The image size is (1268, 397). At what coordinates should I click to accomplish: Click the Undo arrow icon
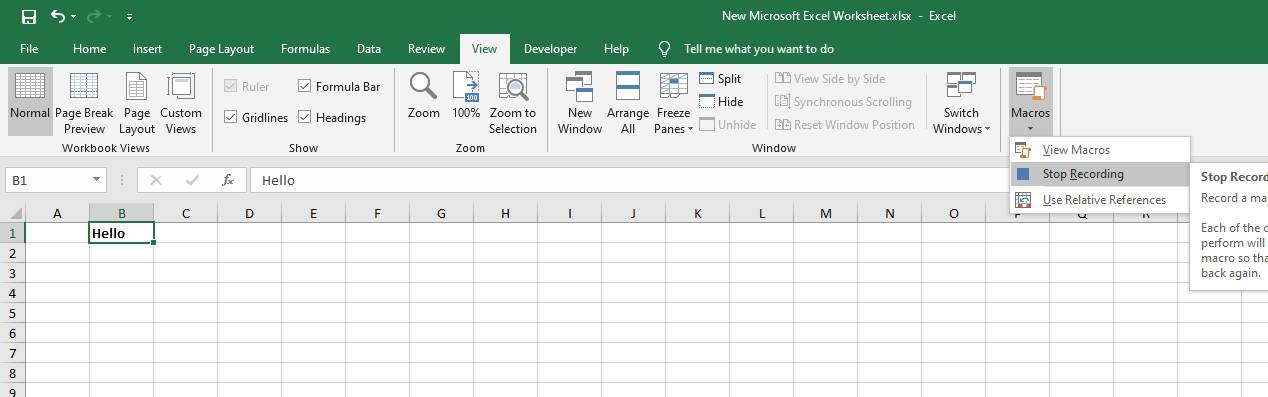pyautogui.click(x=58, y=16)
